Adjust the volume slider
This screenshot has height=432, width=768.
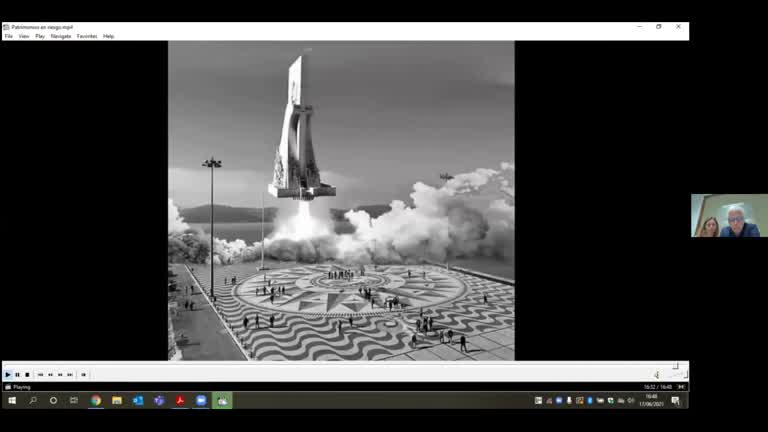tap(678, 375)
